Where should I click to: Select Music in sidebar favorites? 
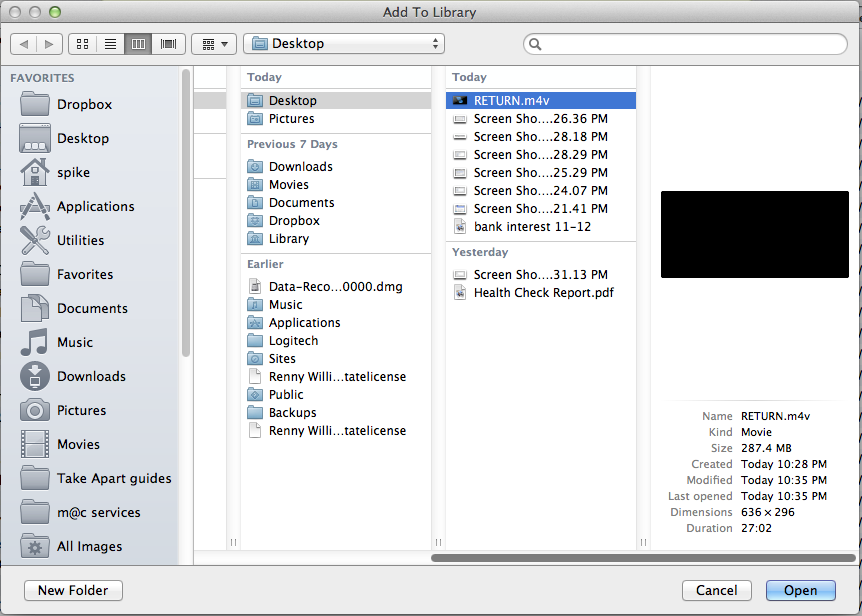[x=75, y=342]
